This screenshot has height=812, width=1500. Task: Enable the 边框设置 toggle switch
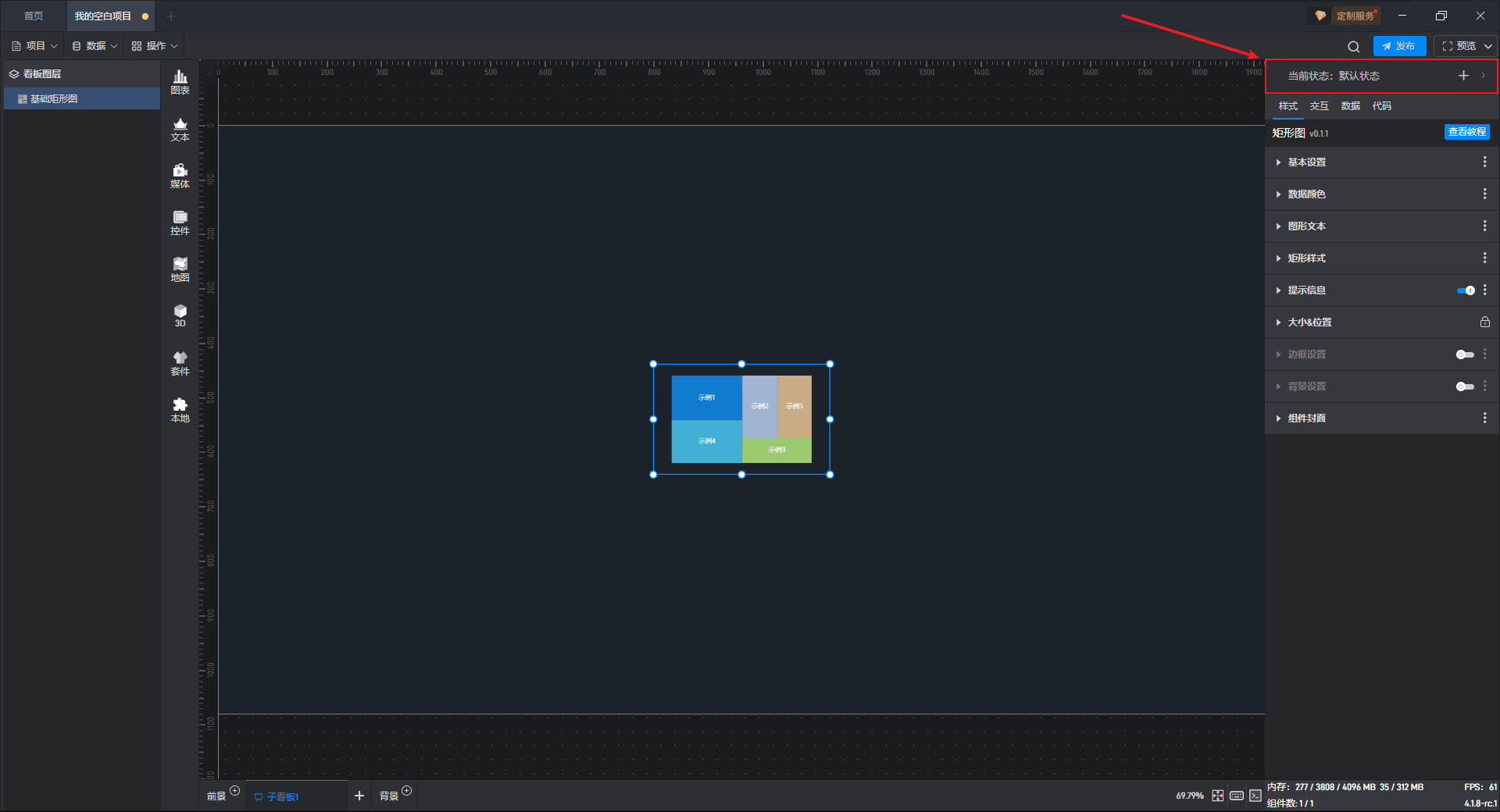(1465, 354)
